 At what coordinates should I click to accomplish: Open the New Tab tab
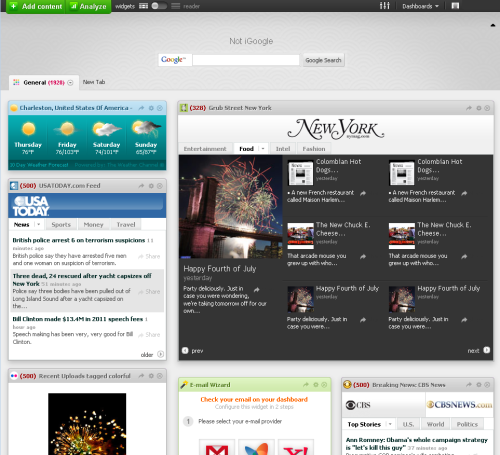[94, 82]
